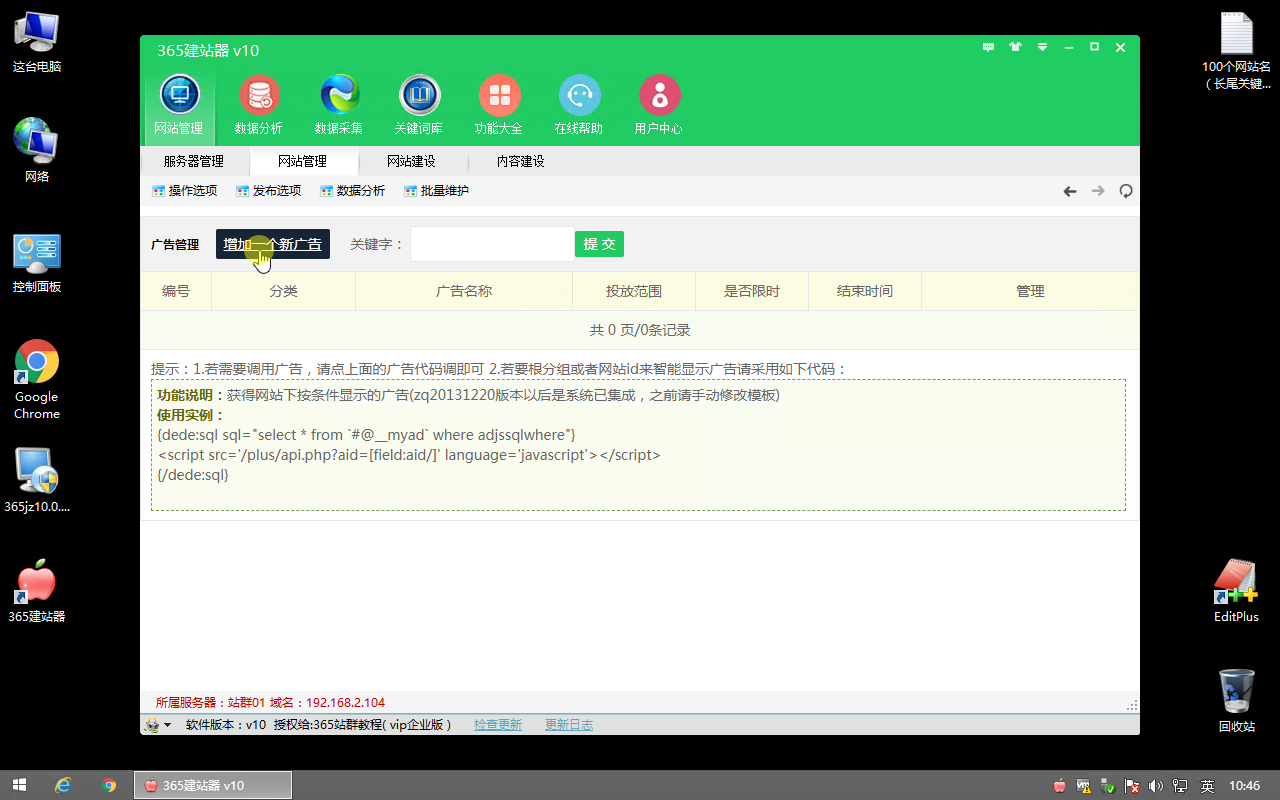Open status bar settings dropdown icon
1280x800 pixels.
158,725
